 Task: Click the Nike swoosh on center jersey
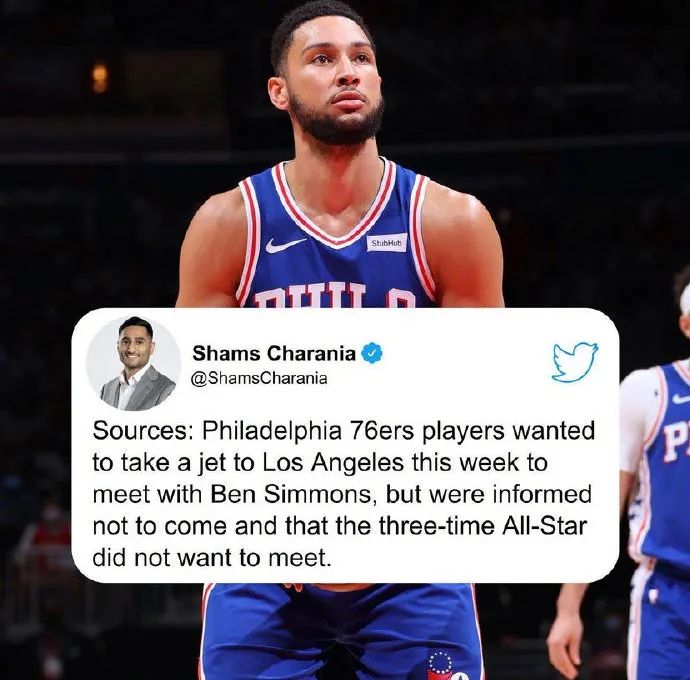pyautogui.click(x=285, y=245)
